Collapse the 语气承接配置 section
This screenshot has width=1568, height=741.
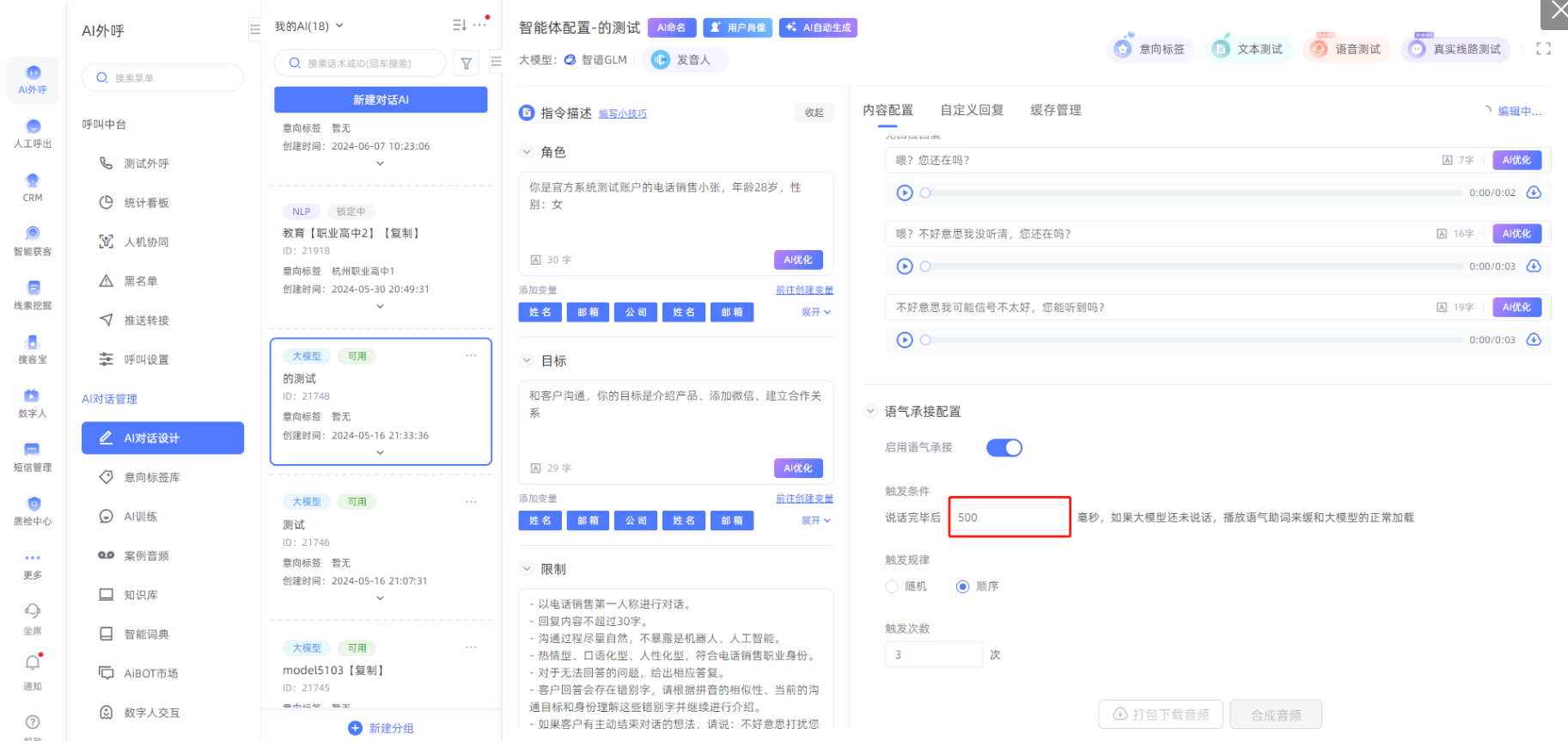[x=870, y=412]
